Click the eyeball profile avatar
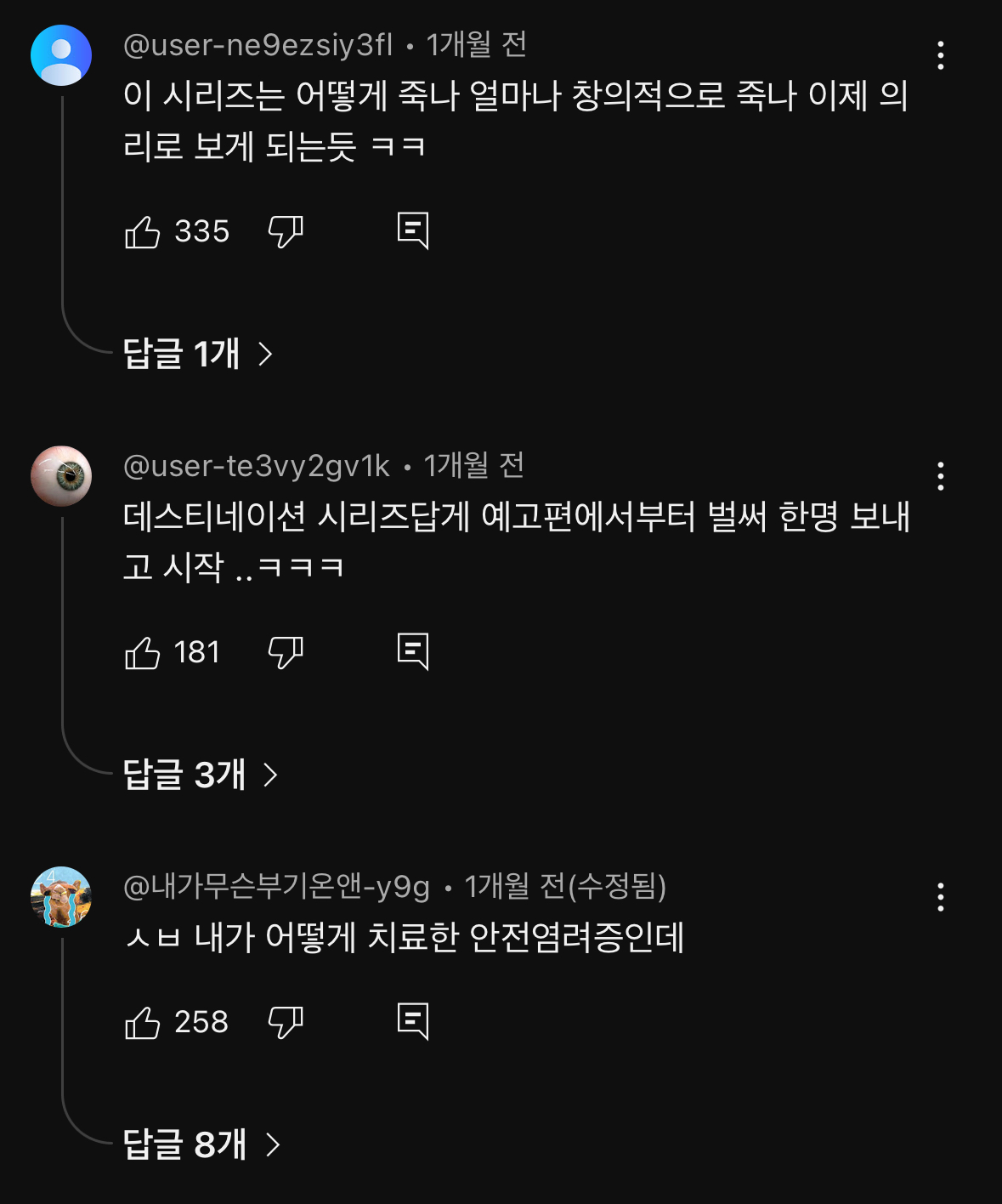This screenshot has height=1204, width=1002. (61, 476)
